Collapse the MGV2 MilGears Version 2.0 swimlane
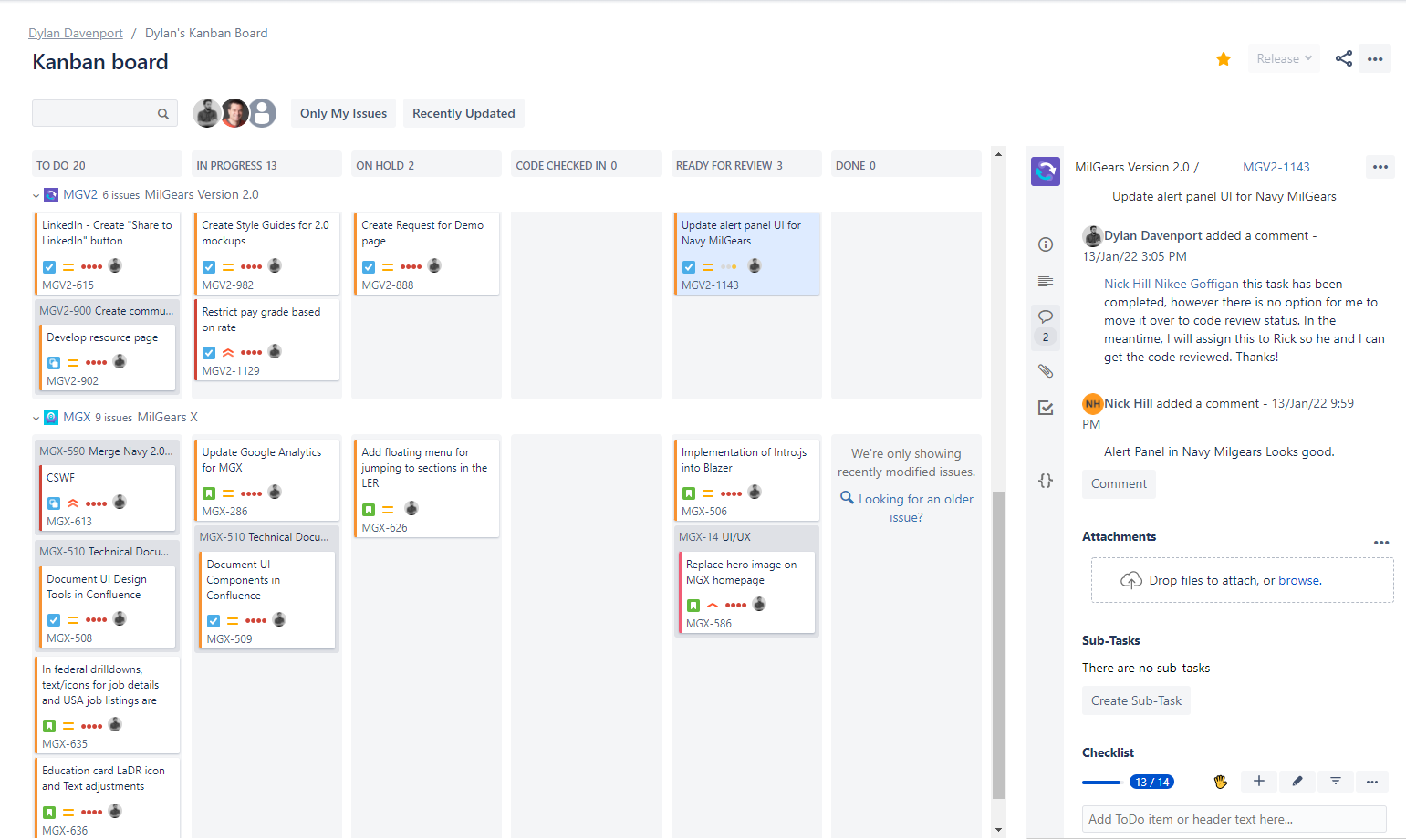 tap(36, 195)
